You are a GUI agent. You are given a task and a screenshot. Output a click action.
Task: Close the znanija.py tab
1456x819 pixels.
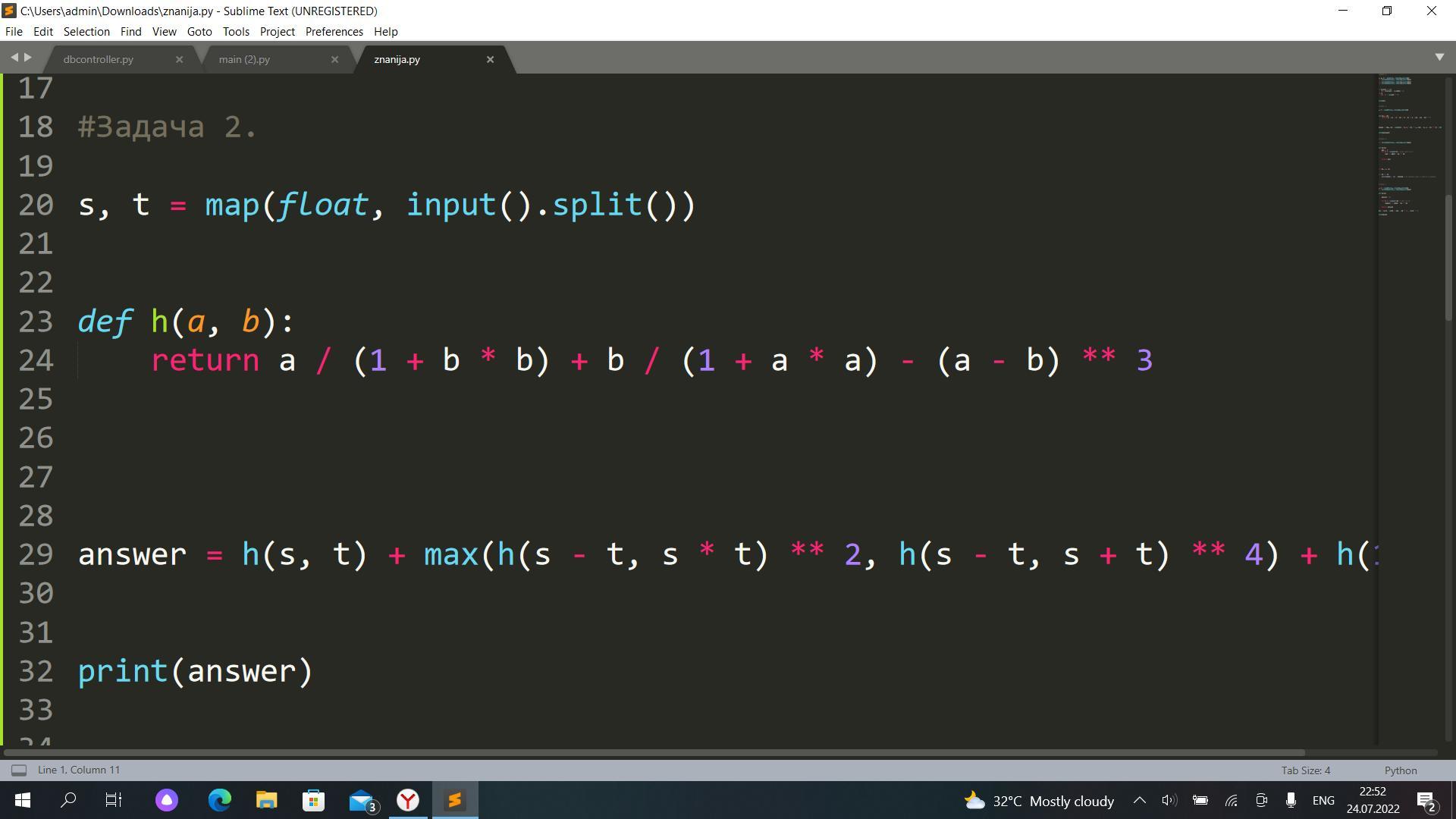point(490,59)
